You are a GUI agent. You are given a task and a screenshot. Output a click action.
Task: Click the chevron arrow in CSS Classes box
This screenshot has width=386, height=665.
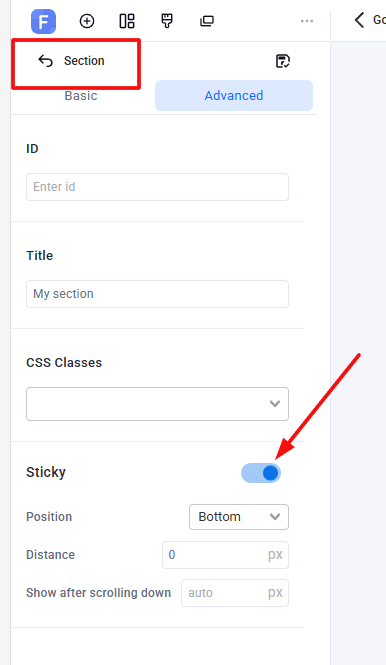275,404
